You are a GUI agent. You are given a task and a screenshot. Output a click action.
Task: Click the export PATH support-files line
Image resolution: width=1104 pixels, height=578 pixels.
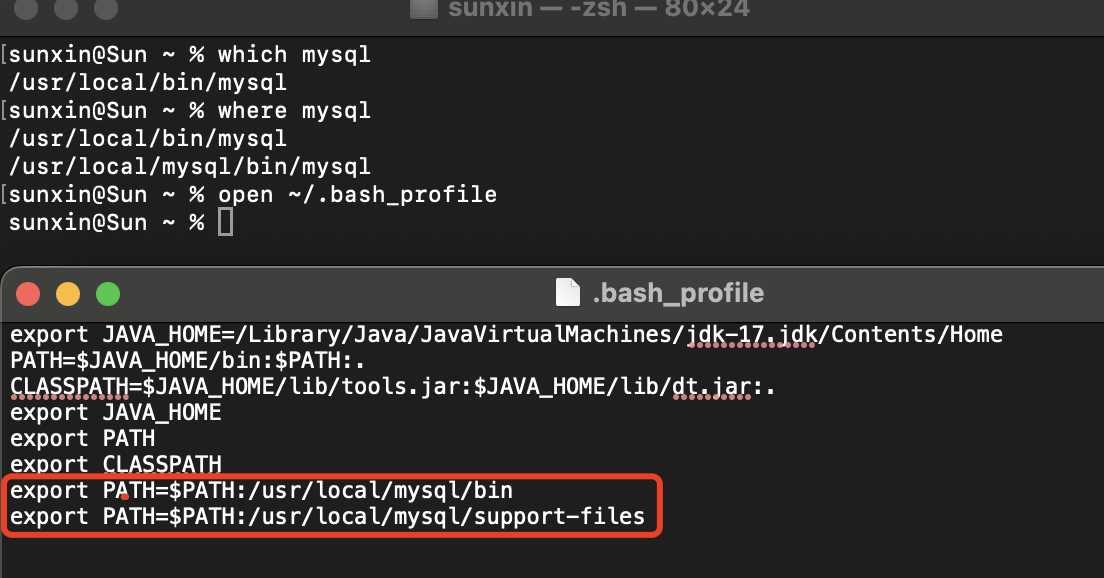[330, 516]
